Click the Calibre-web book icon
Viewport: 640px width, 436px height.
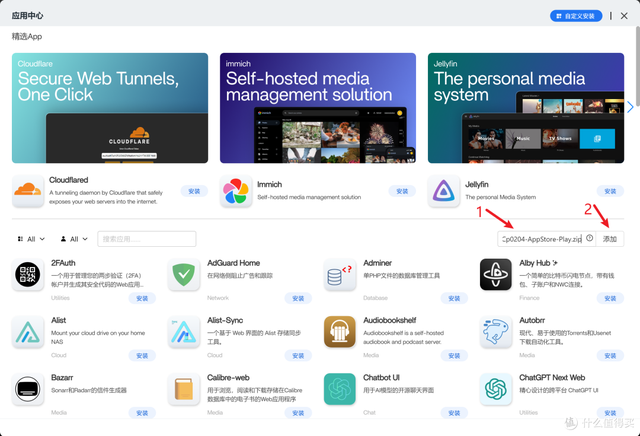click(x=184, y=389)
